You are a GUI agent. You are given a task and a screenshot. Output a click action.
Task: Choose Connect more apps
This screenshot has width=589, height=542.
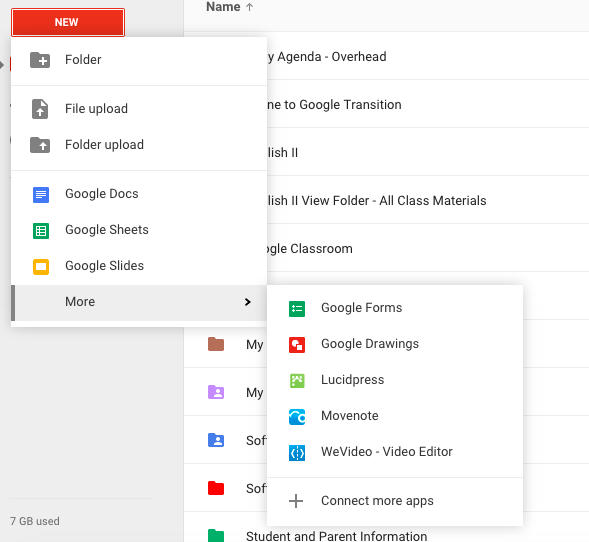395,501
